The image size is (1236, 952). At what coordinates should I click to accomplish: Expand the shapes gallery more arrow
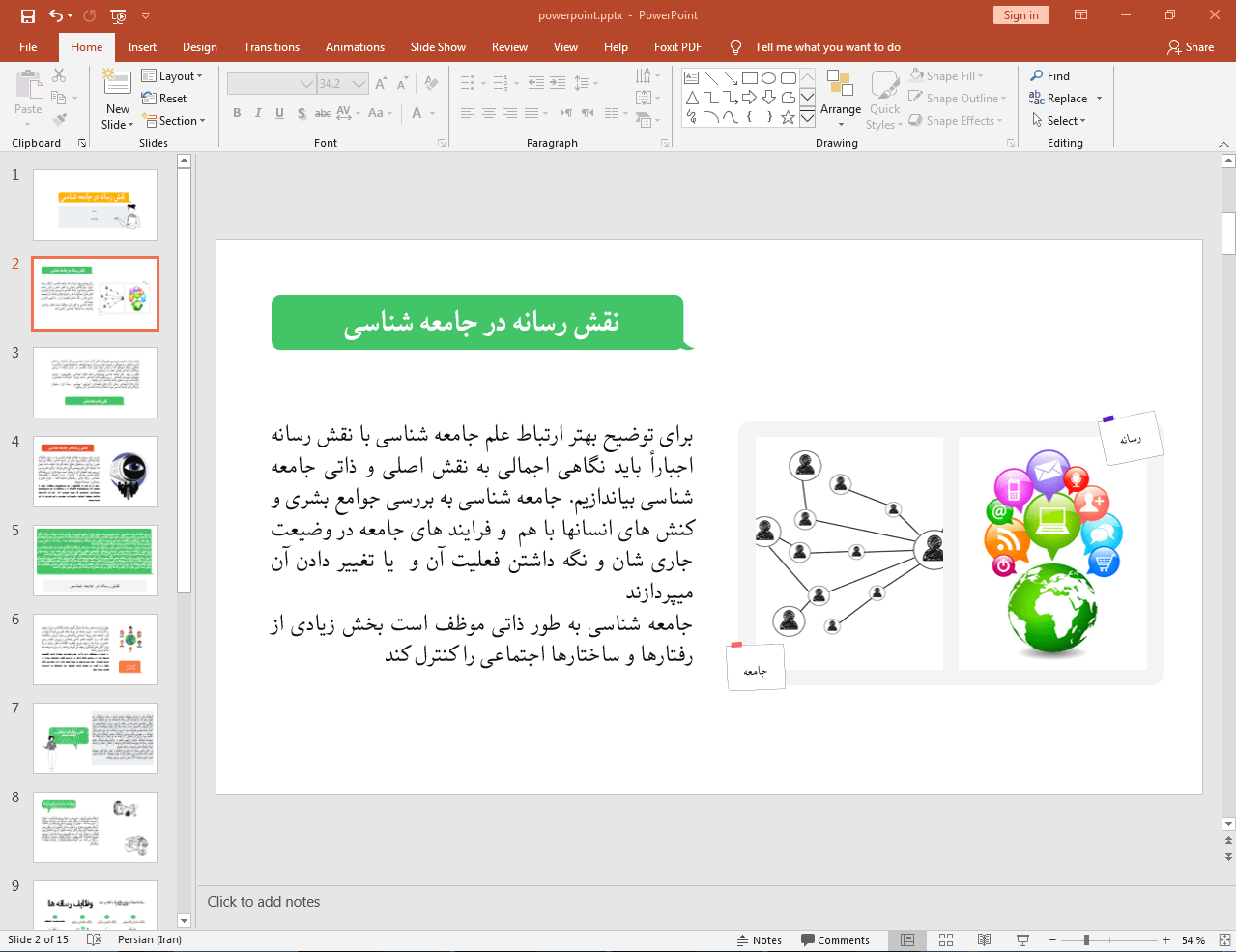tap(808, 117)
